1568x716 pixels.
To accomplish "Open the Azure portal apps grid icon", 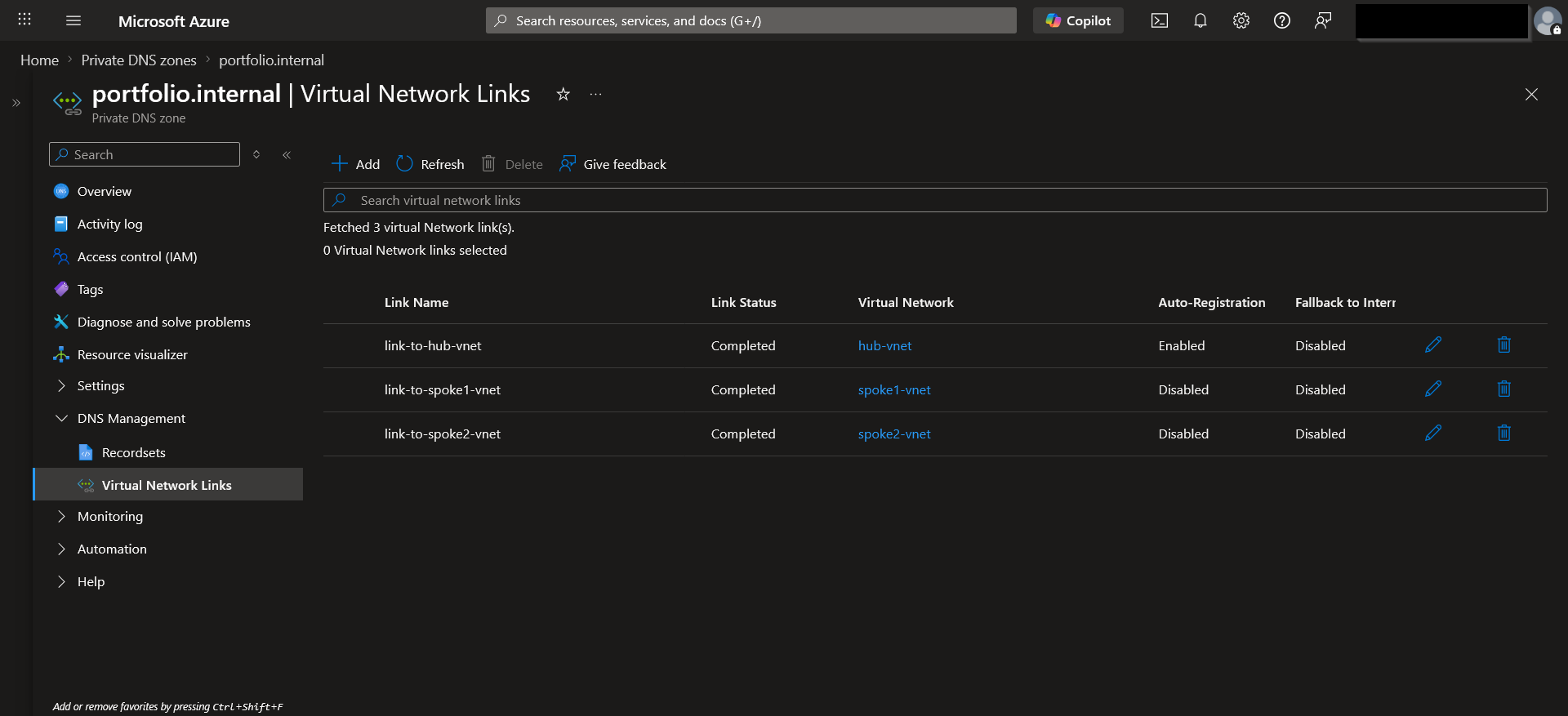I will [x=24, y=20].
